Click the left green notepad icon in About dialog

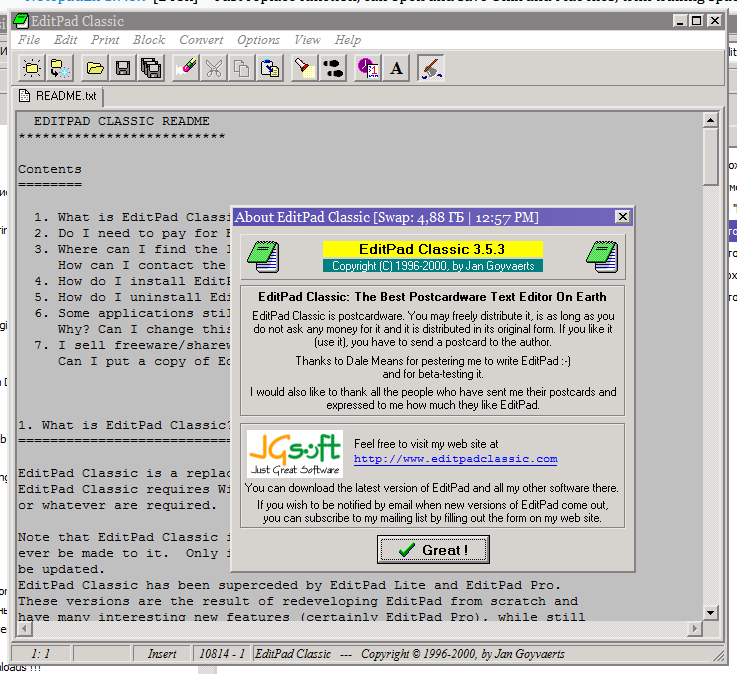(264, 257)
